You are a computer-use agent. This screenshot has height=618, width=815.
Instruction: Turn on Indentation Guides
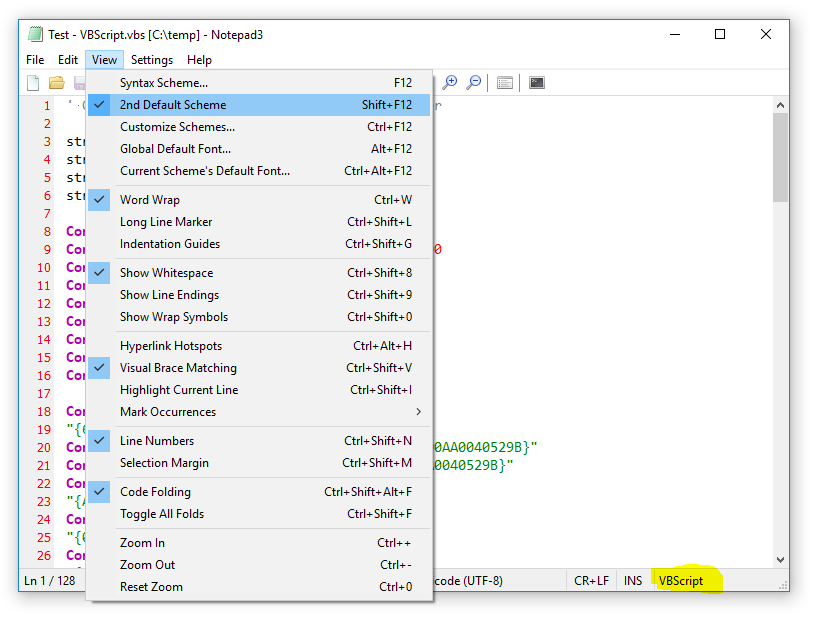pyautogui.click(x=259, y=244)
